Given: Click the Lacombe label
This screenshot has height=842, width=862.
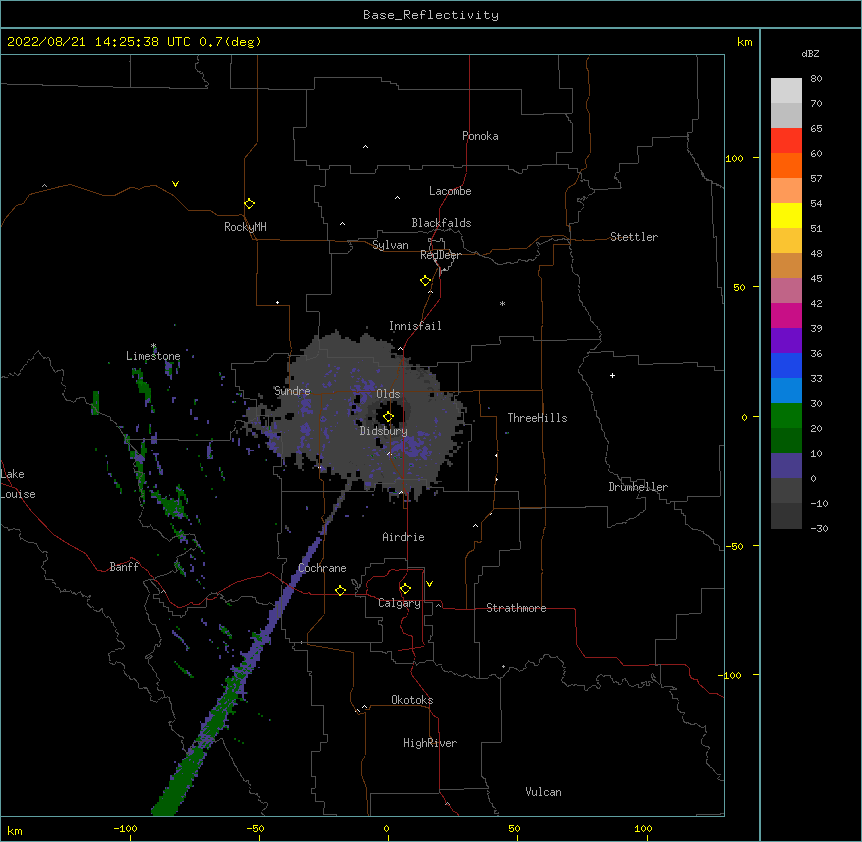Looking at the screenshot, I should [450, 191].
